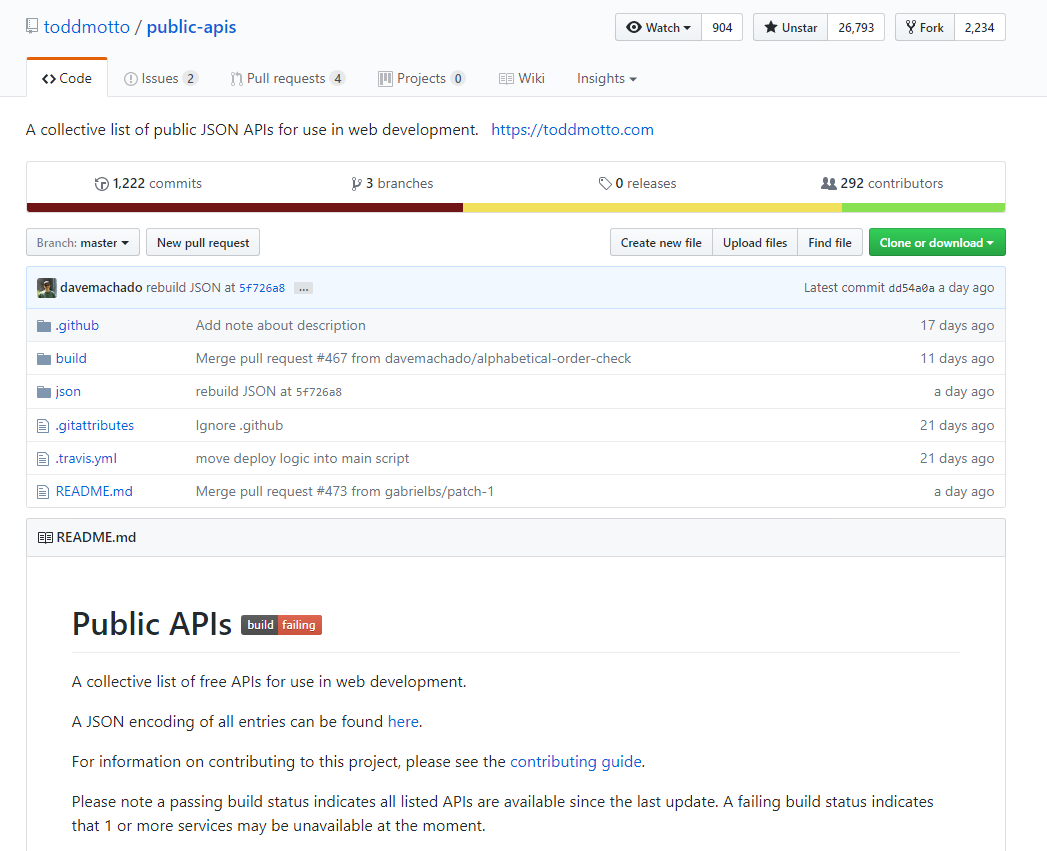Expand the Clone or download menu

click(937, 242)
